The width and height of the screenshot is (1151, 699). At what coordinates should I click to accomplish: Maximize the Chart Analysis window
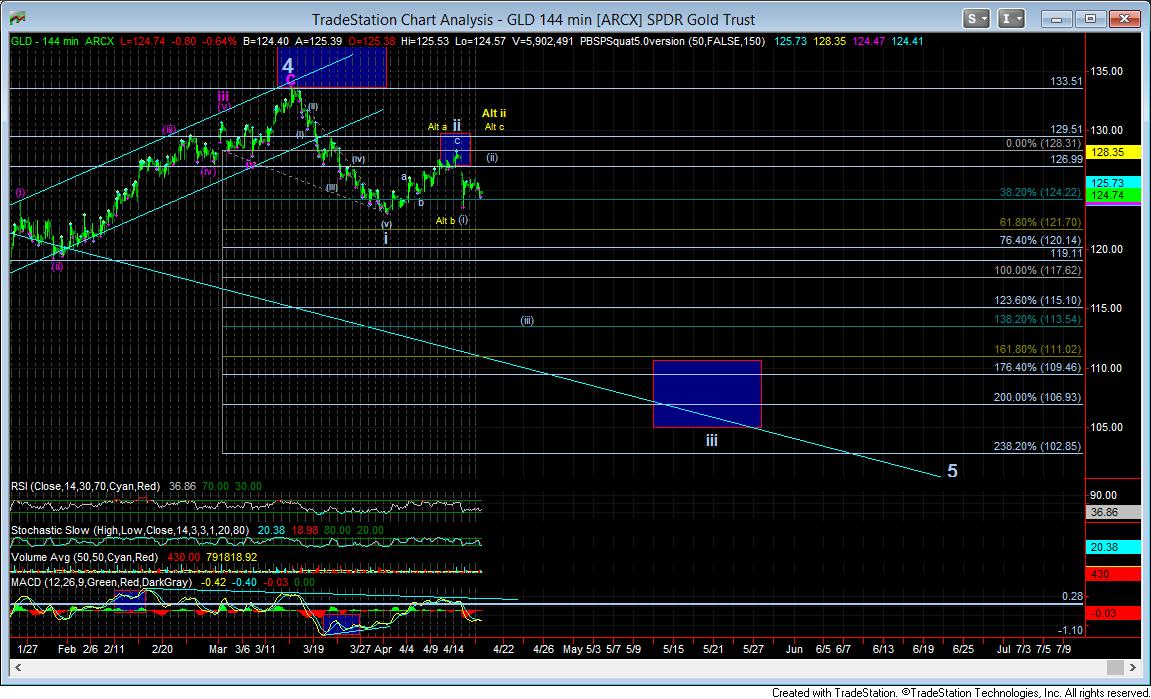1090,18
